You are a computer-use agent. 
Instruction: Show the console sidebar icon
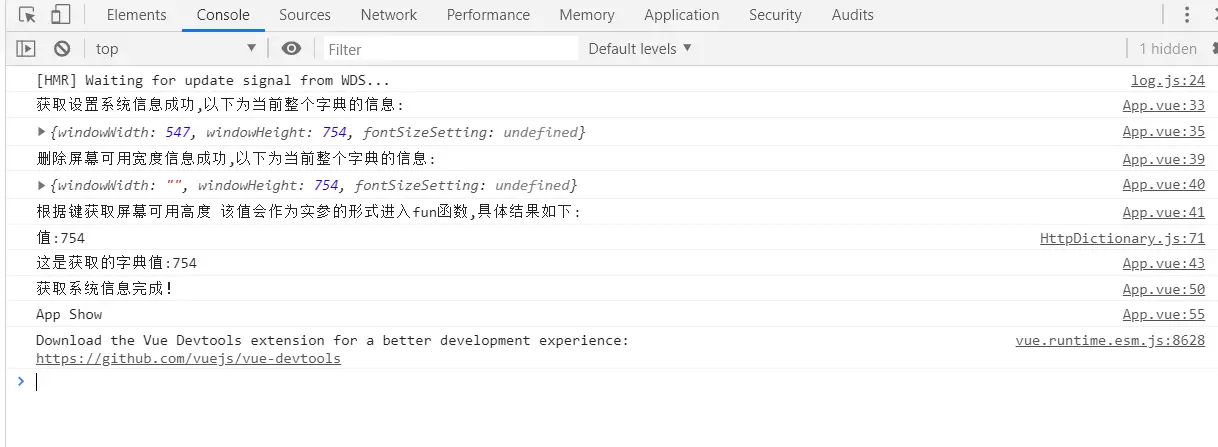click(x=27, y=49)
